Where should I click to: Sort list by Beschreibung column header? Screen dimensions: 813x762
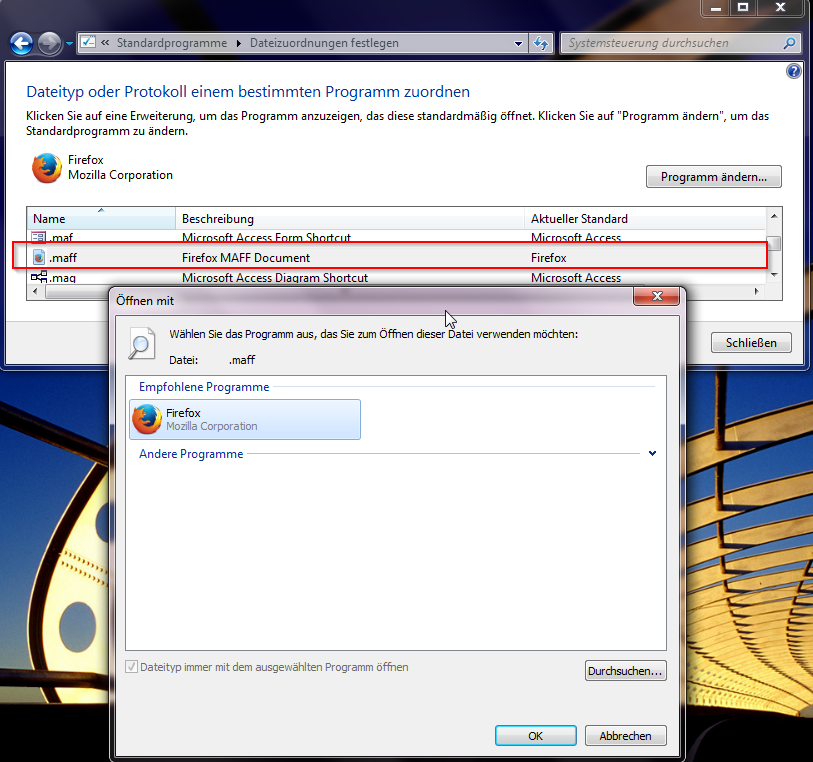[x=350, y=218]
